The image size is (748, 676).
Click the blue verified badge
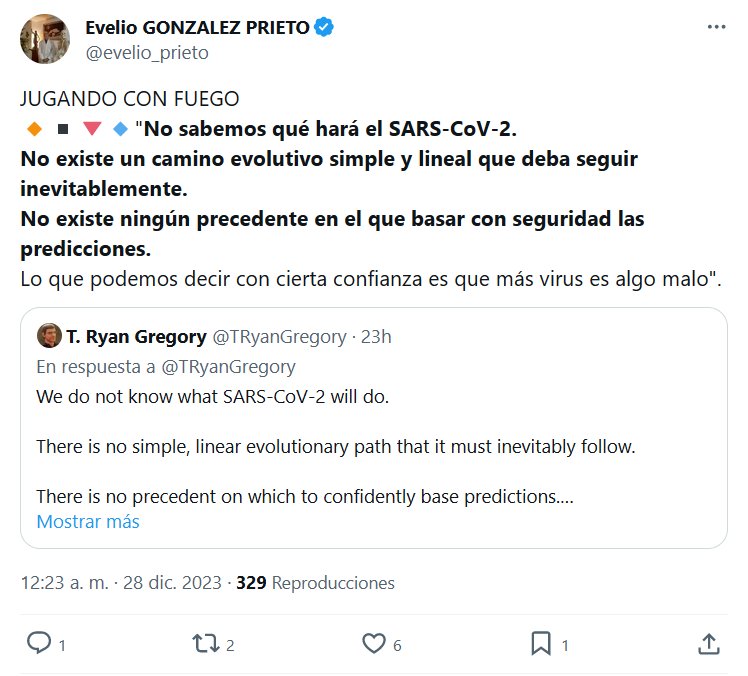pos(324,28)
